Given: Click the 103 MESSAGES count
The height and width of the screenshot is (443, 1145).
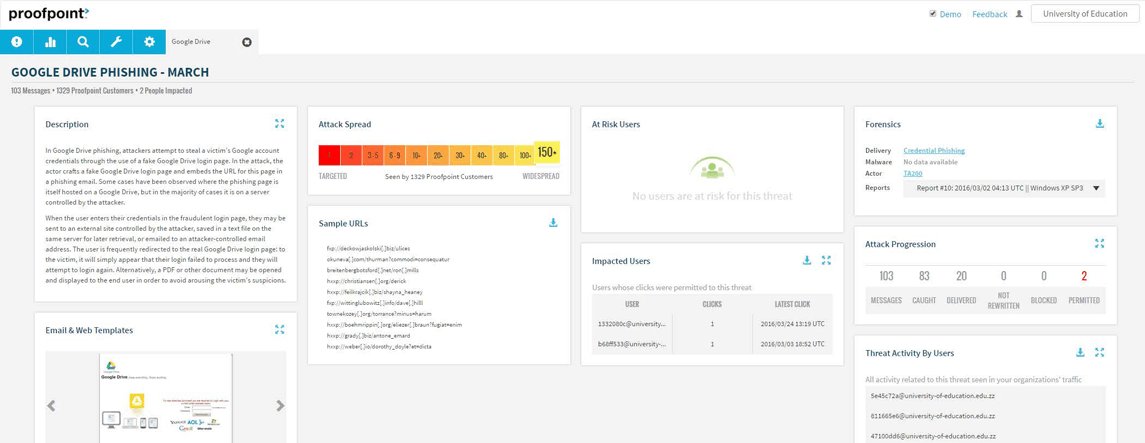Looking at the screenshot, I should [x=886, y=276].
